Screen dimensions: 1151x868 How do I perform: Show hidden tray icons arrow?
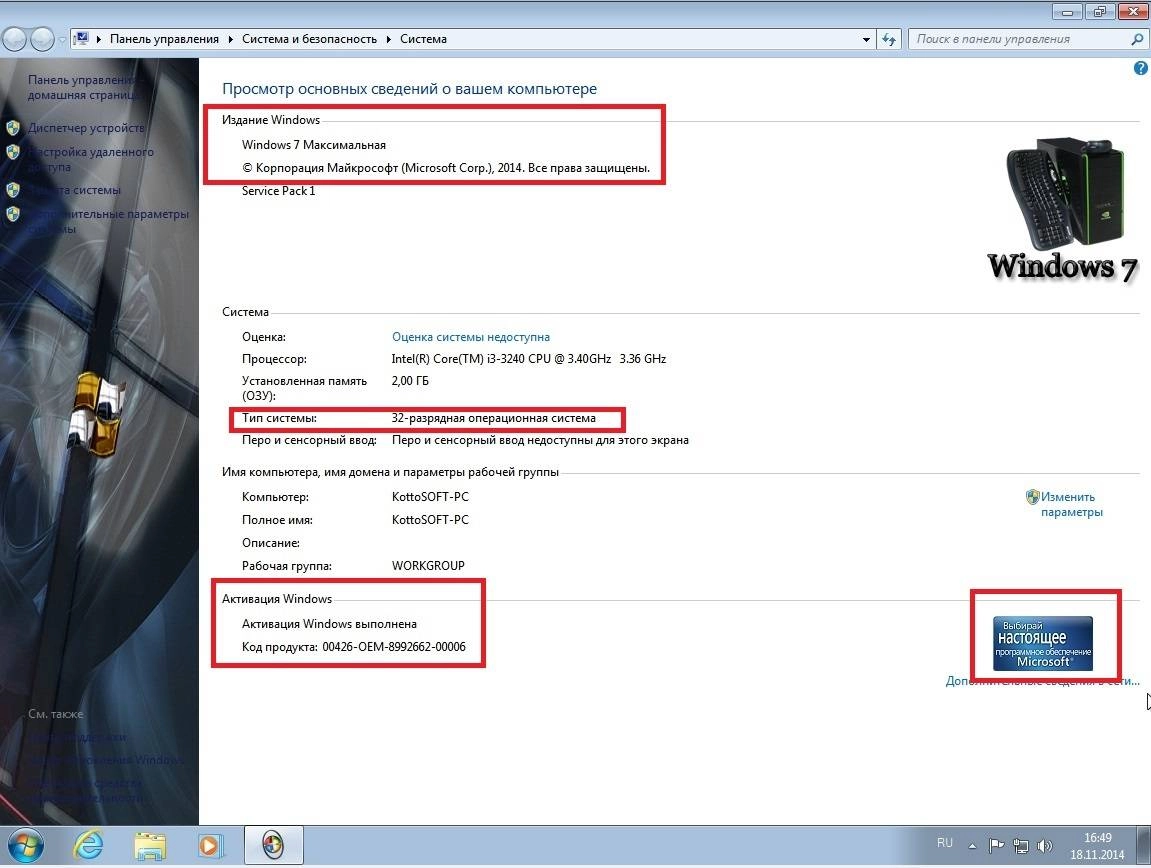click(972, 846)
